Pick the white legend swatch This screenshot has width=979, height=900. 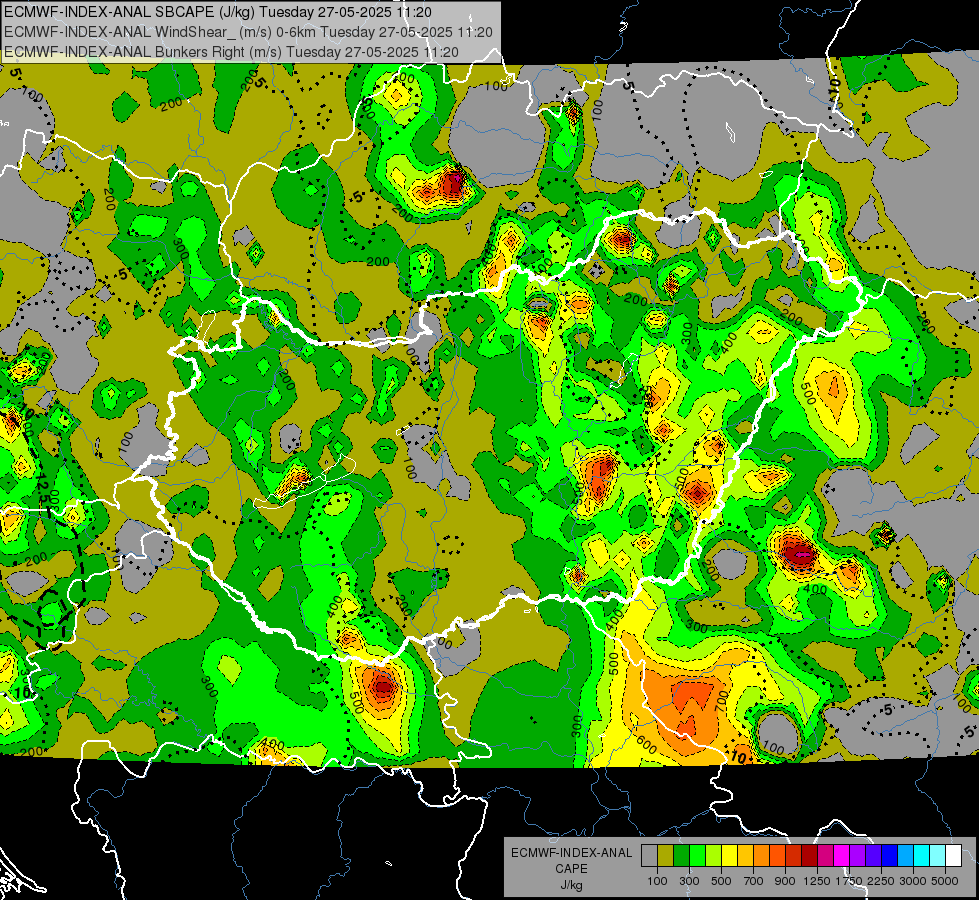click(x=953, y=855)
